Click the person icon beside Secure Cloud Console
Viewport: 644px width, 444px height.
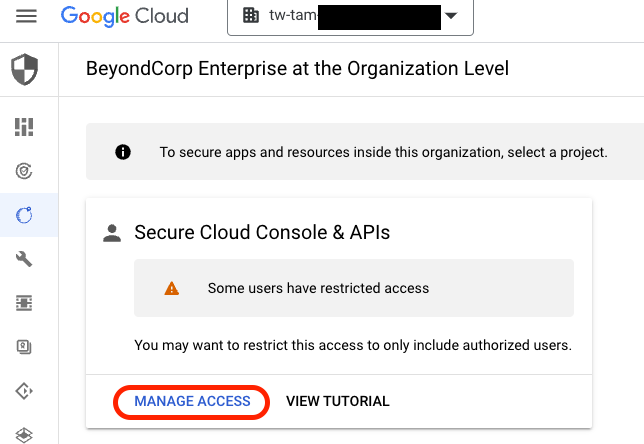coord(113,233)
